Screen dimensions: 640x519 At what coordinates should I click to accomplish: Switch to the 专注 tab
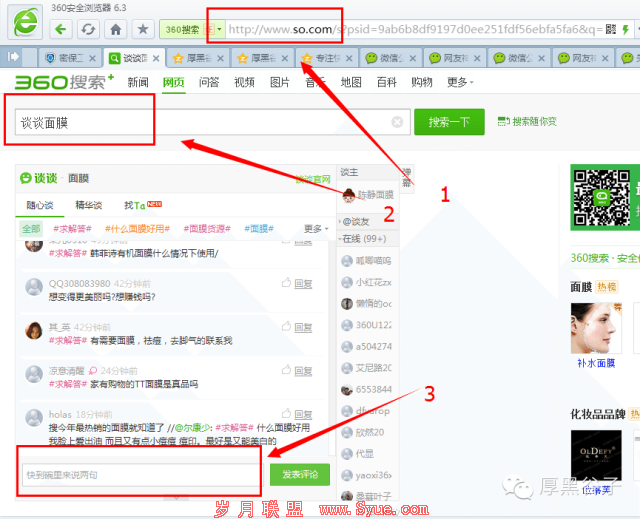[327, 58]
